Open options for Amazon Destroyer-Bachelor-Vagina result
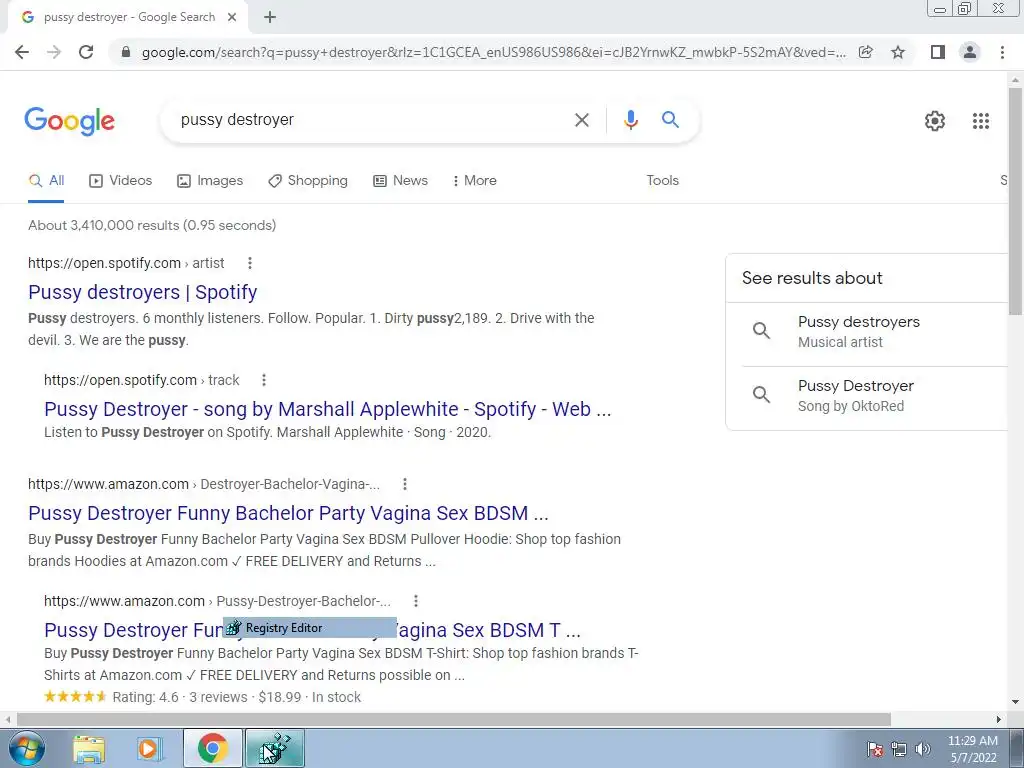 (405, 484)
